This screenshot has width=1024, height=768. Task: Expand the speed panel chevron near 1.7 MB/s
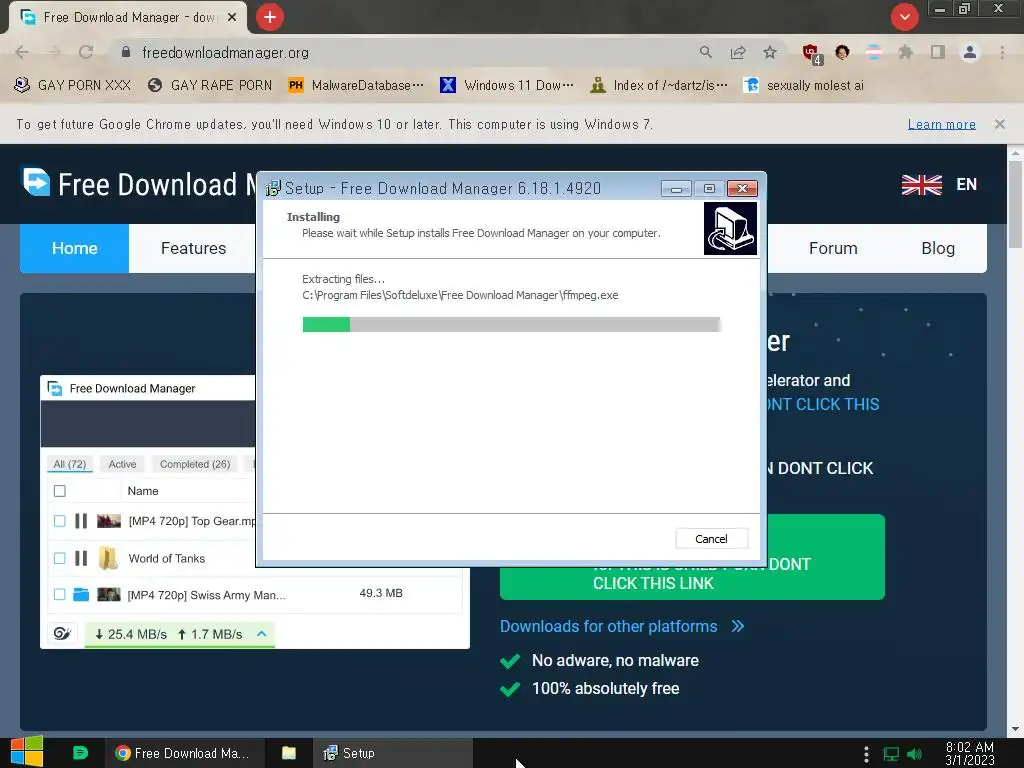261,633
